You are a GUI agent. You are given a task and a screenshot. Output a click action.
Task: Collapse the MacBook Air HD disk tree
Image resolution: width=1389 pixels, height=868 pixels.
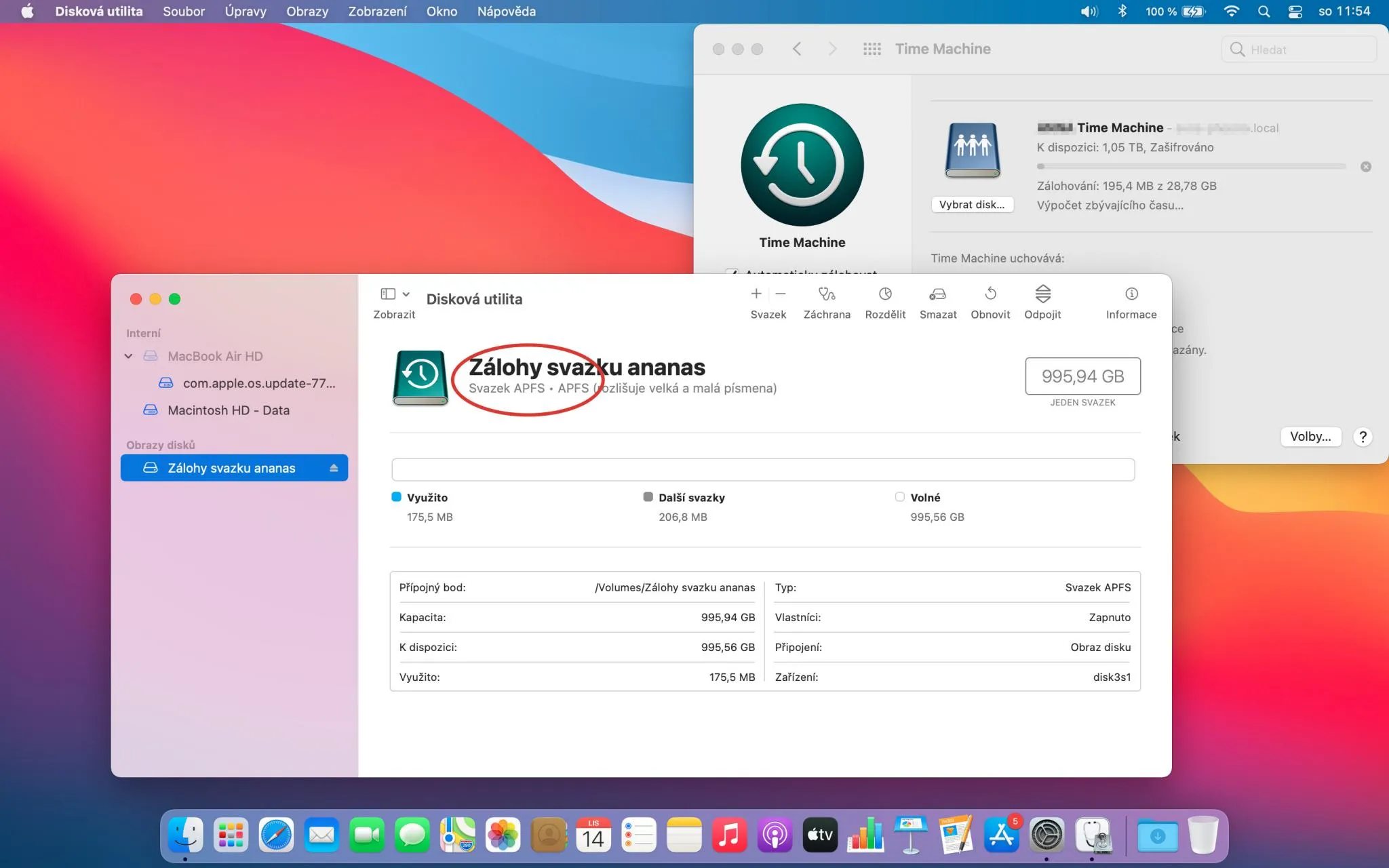128,356
